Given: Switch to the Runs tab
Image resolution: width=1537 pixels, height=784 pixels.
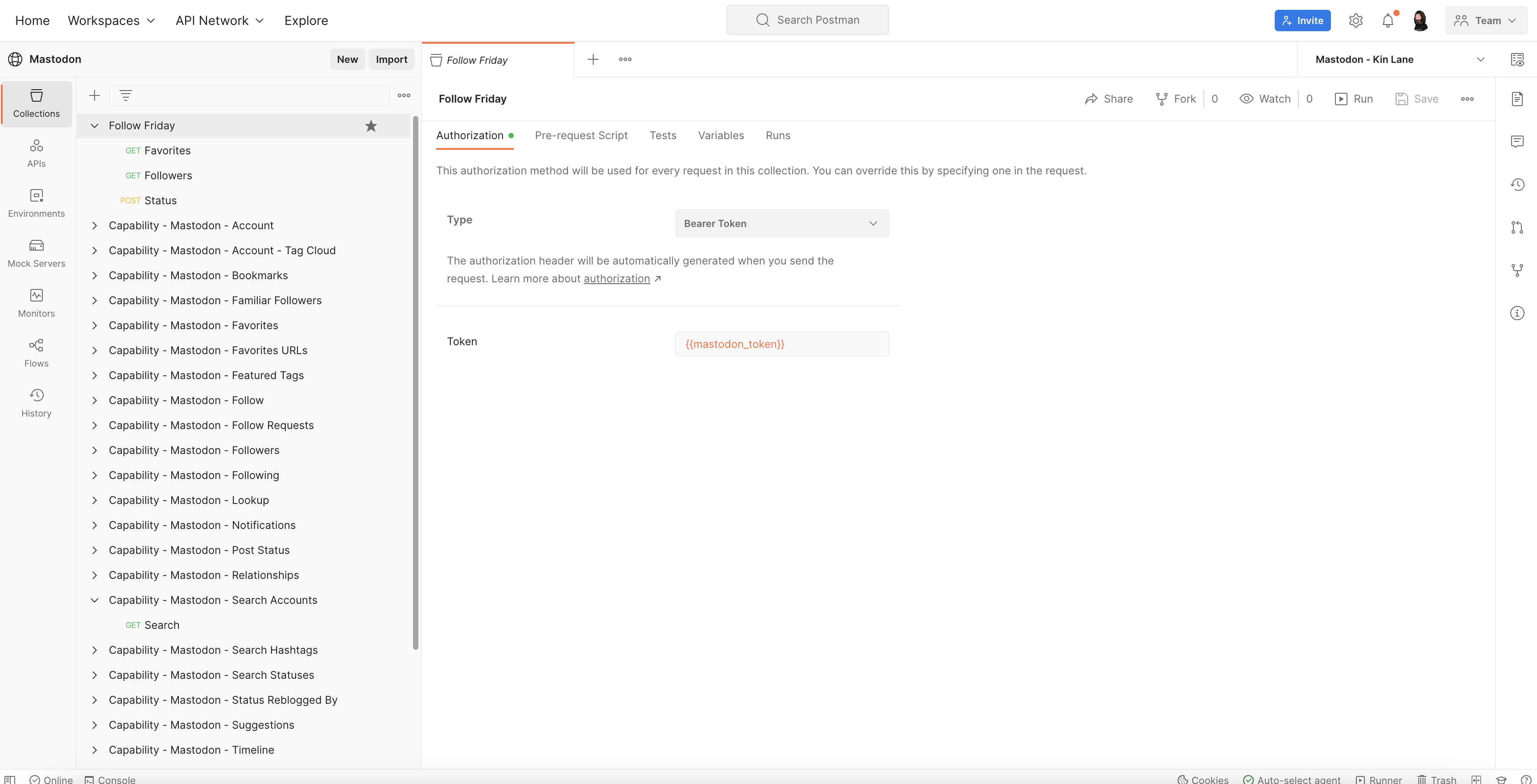Looking at the screenshot, I should pos(777,136).
